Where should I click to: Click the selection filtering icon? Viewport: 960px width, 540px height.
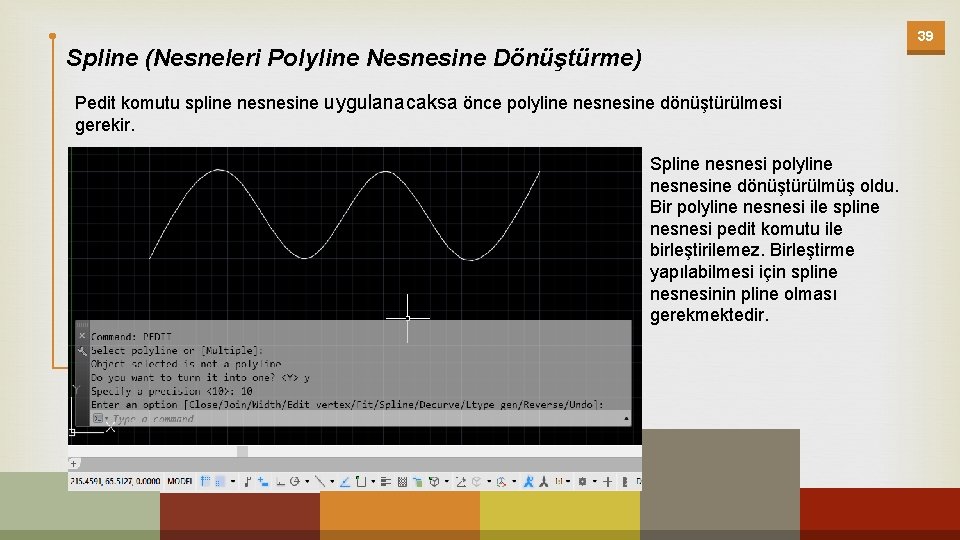coord(477,482)
